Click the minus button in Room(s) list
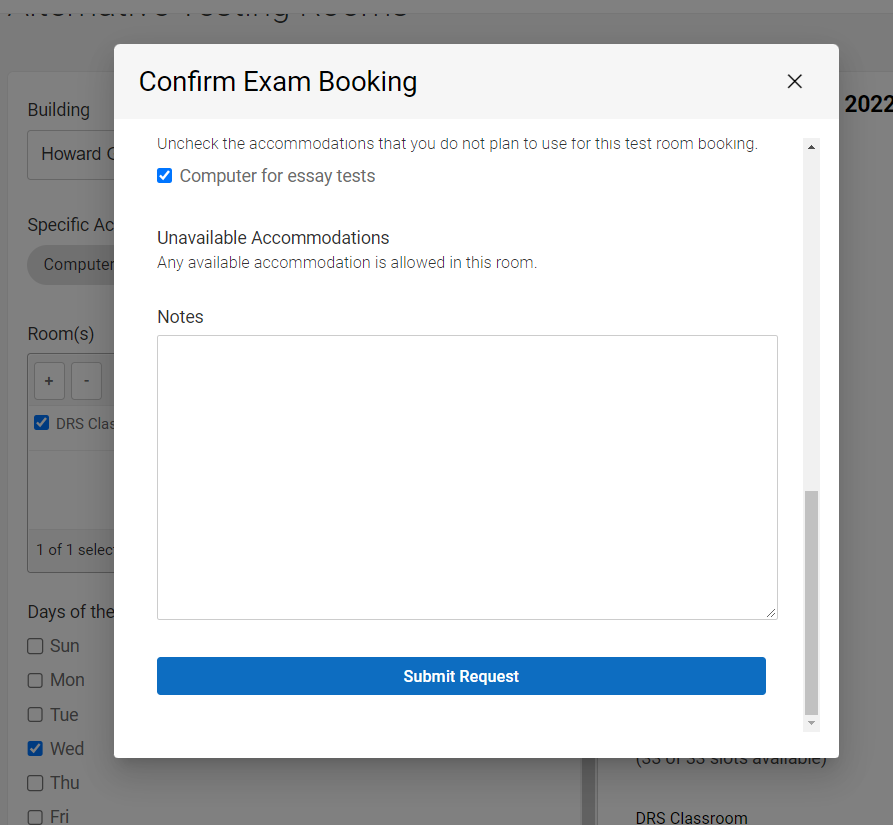The height and width of the screenshot is (825, 893). click(87, 381)
